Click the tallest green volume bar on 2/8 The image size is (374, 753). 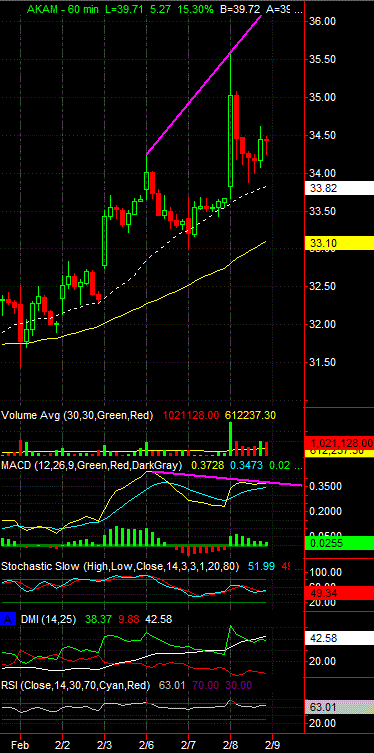coord(231,439)
